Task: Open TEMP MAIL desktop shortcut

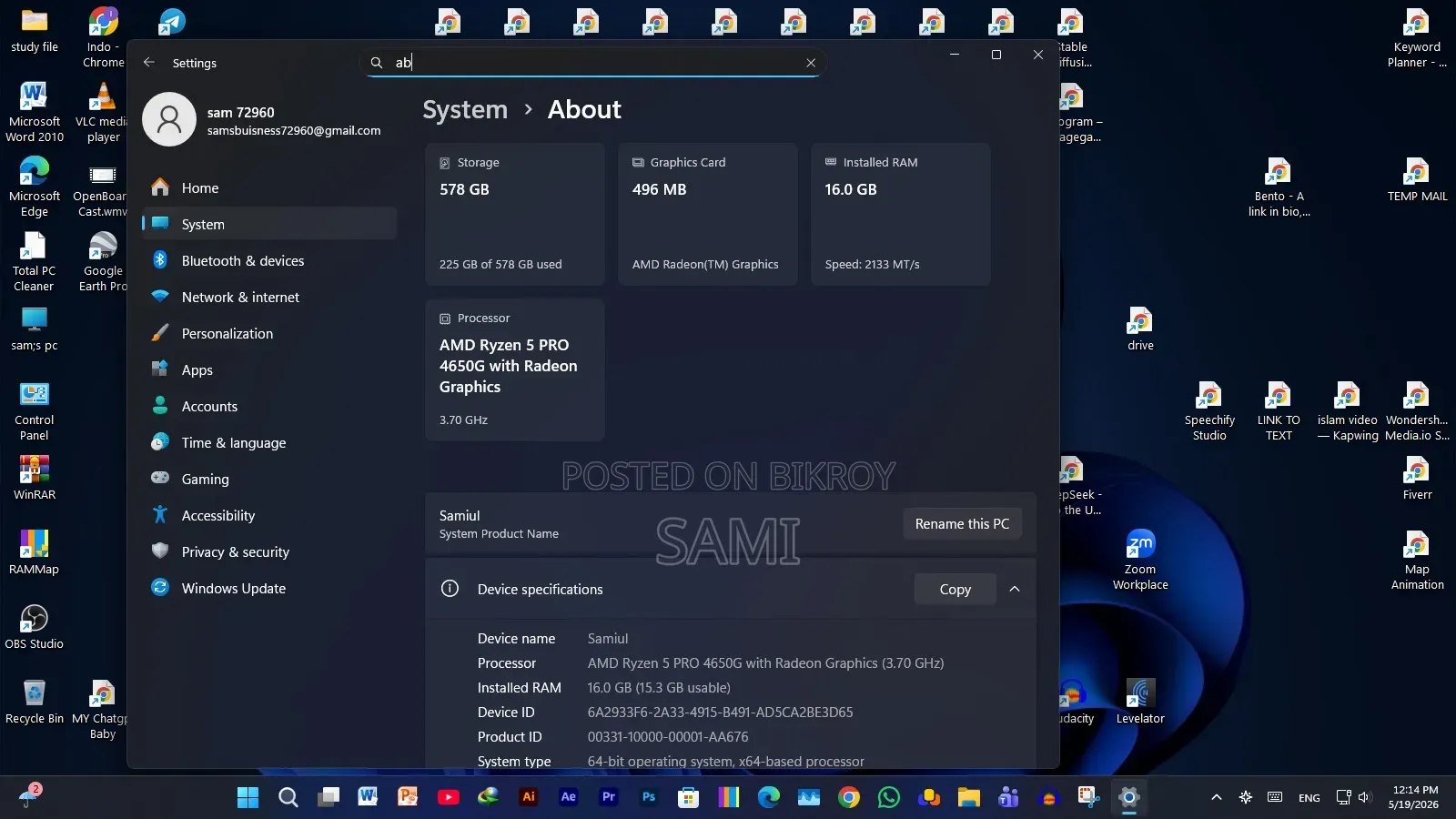Action: (x=1417, y=179)
